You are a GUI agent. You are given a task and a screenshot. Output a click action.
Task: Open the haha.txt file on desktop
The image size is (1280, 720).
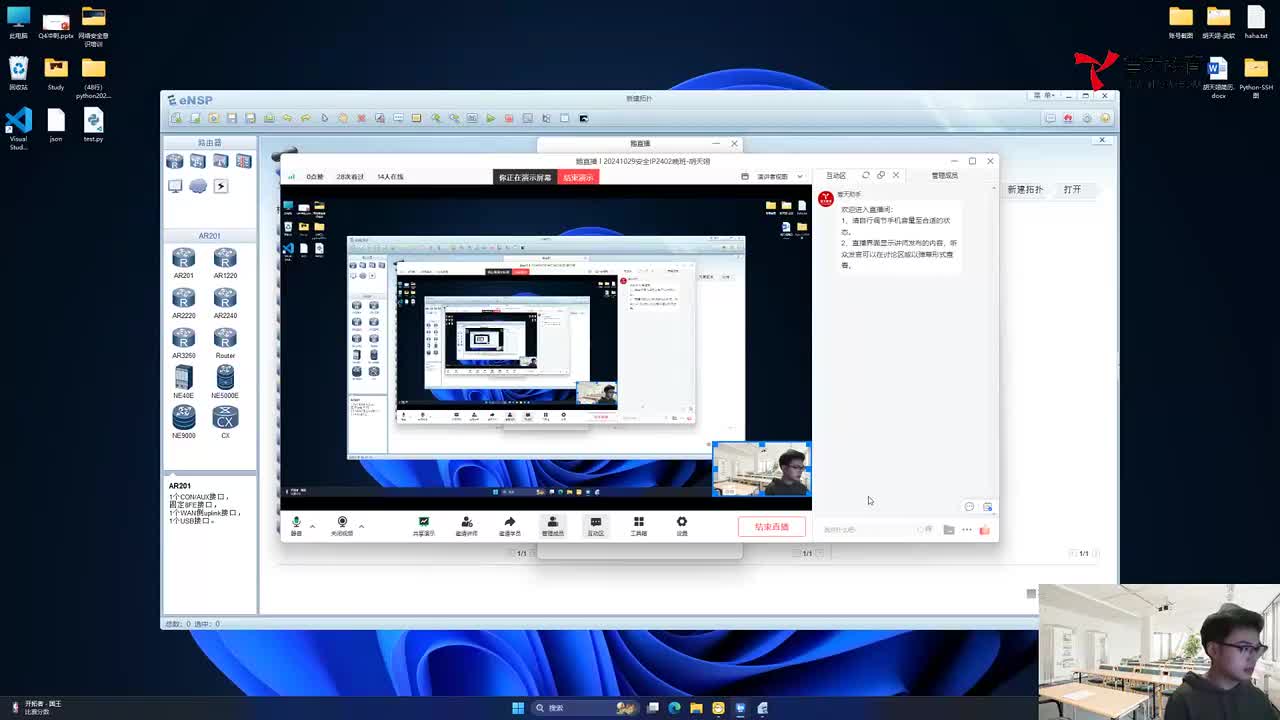[1256, 22]
